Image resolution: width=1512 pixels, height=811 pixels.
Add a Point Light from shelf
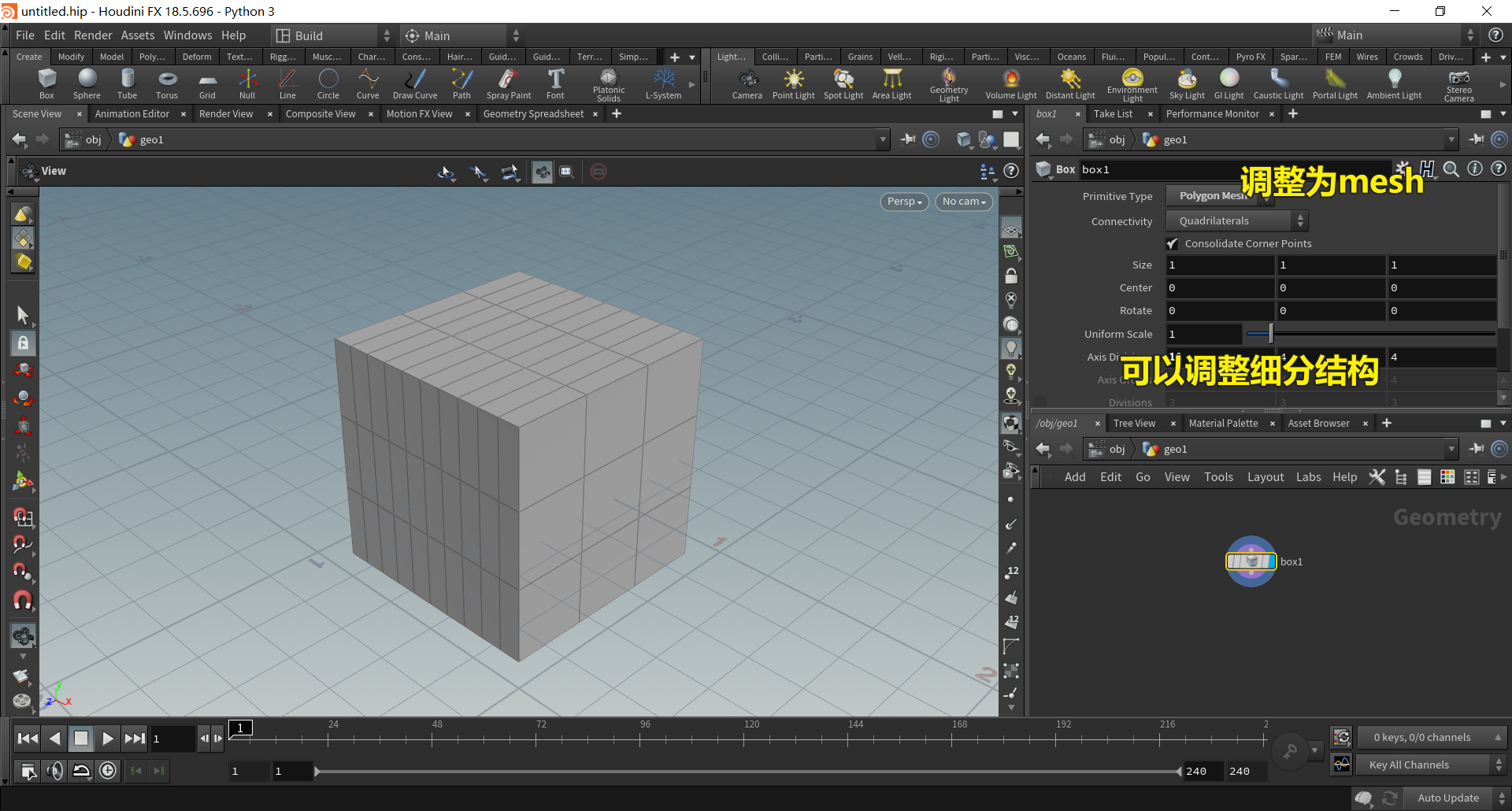[x=793, y=83]
